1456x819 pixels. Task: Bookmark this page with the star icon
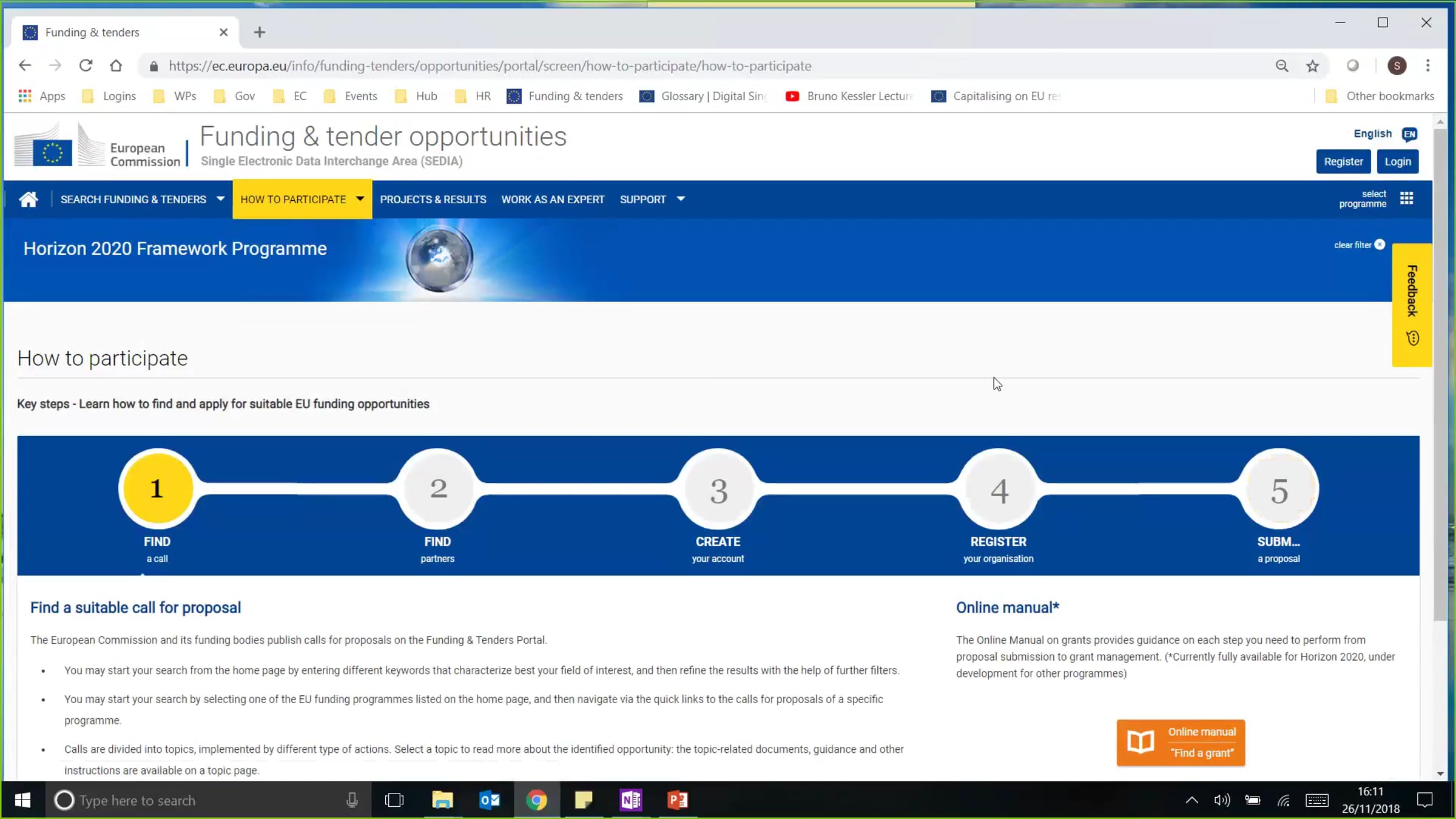(1313, 66)
